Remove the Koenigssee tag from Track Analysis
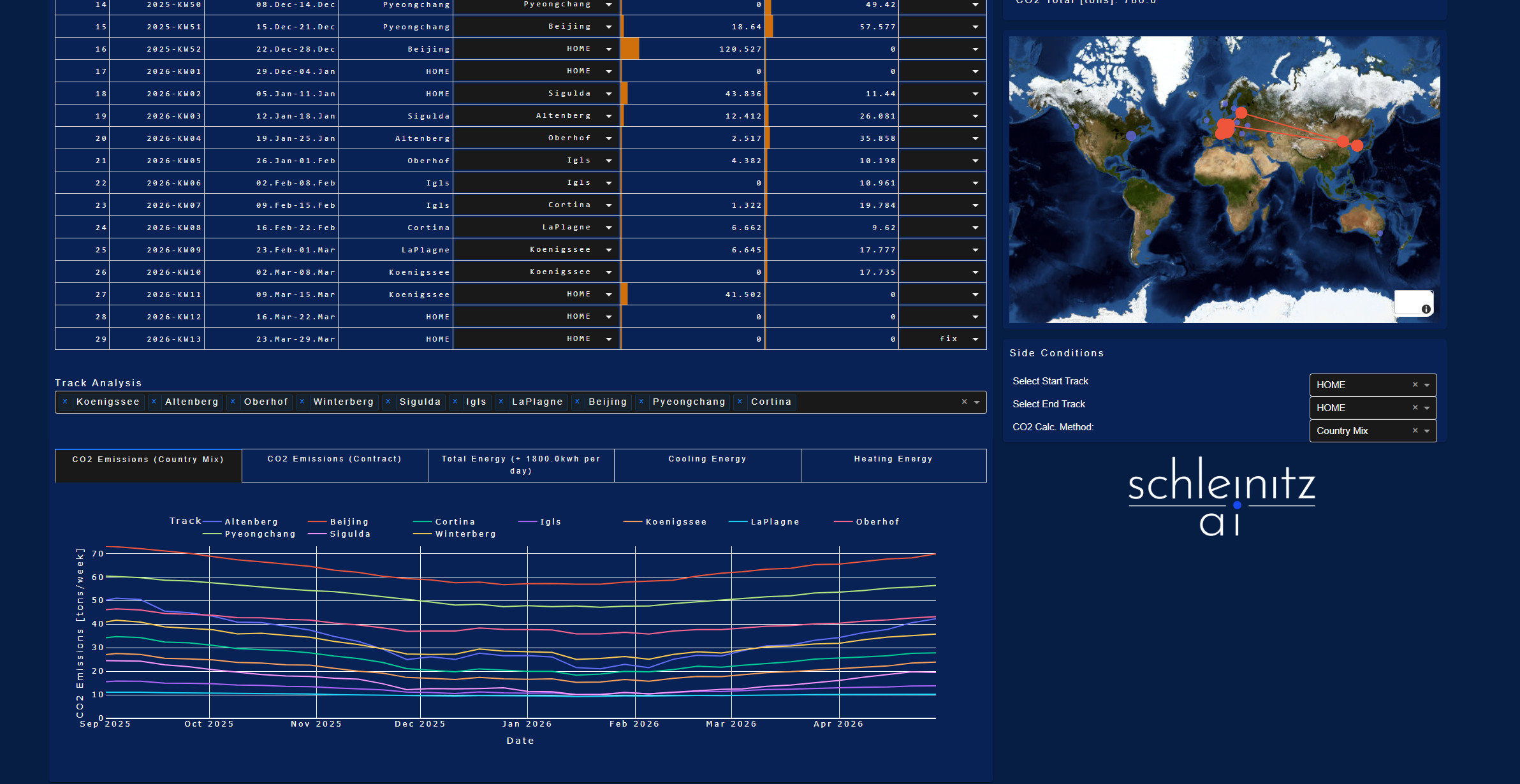This screenshot has height=784, width=1520. click(x=65, y=402)
